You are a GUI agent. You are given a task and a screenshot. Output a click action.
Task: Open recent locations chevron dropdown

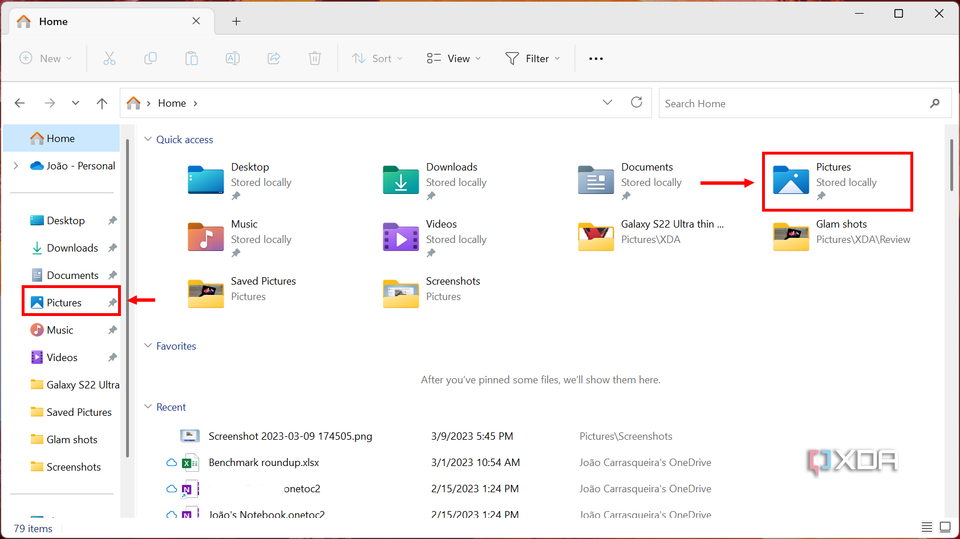point(75,103)
